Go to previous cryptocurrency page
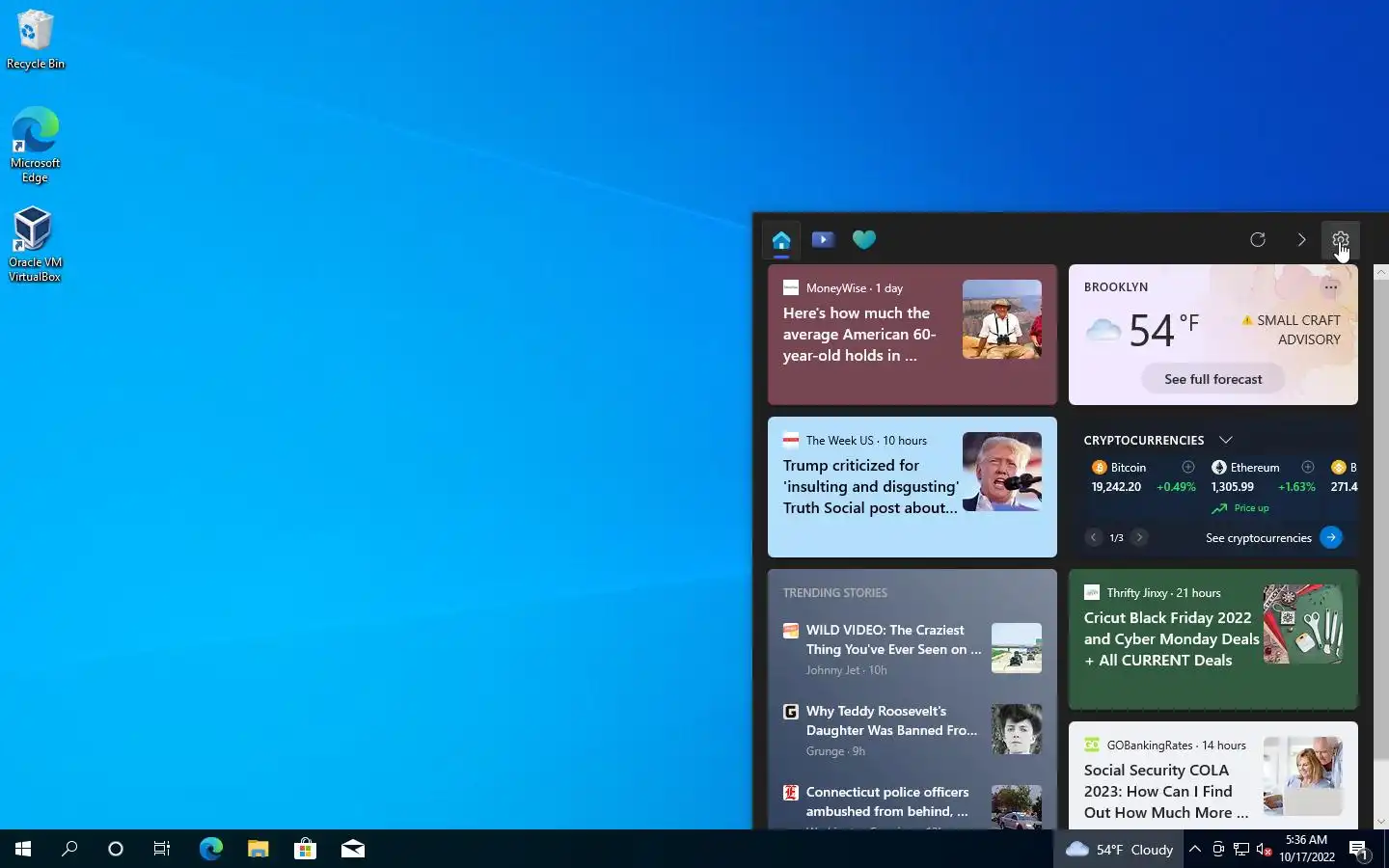 click(1093, 537)
